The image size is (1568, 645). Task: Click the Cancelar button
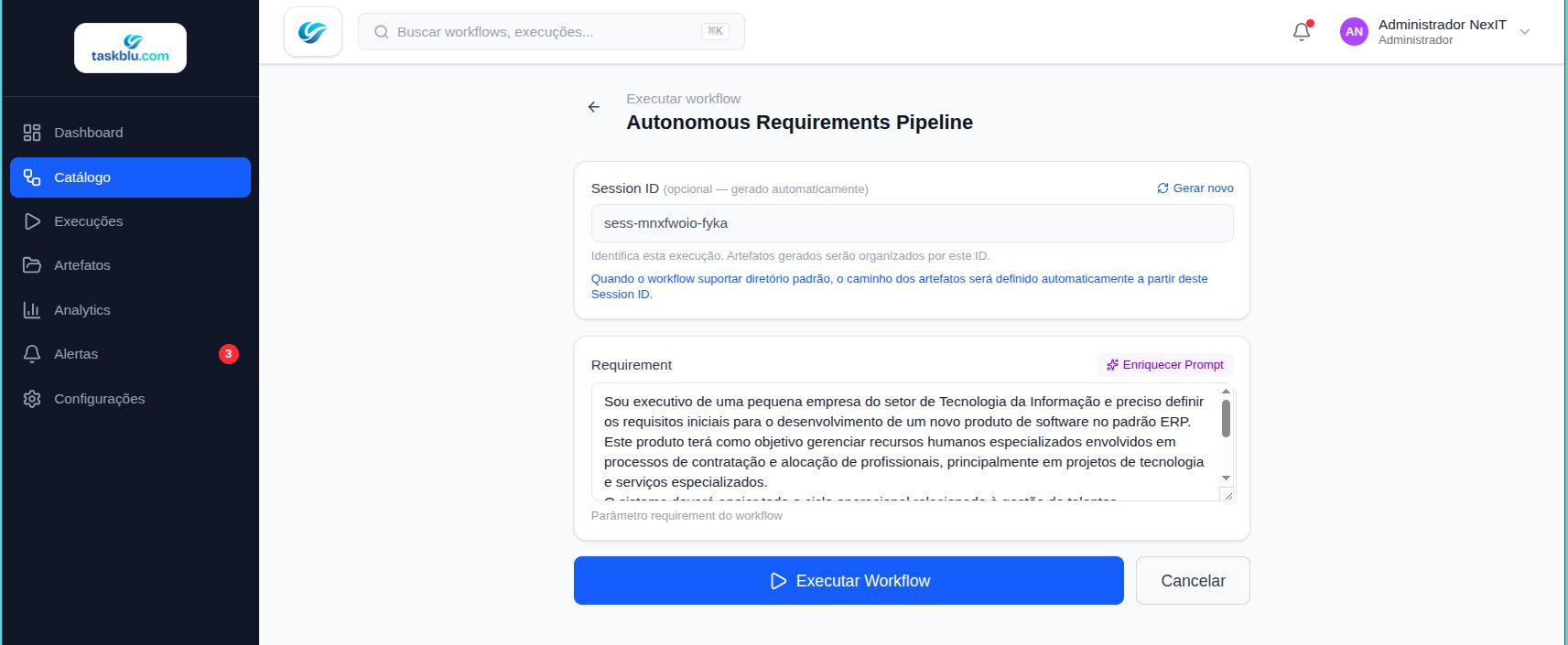point(1192,581)
